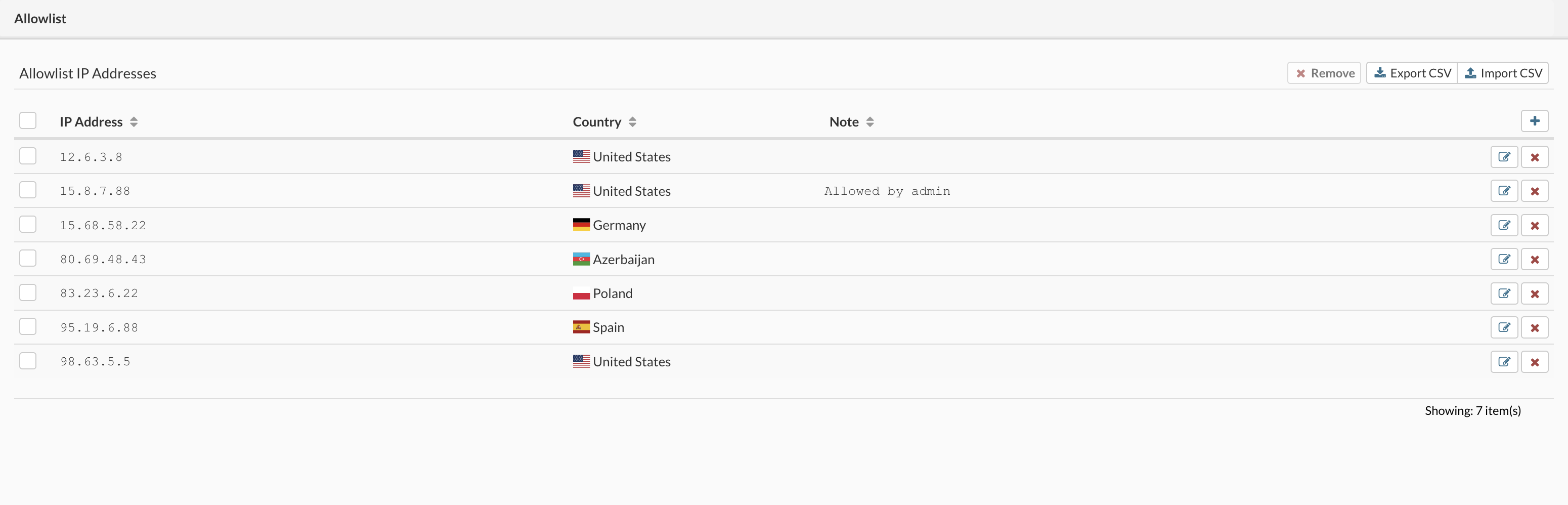This screenshot has width=1568, height=505.
Task: Export the allowlist as CSV
Action: tap(1412, 73)
